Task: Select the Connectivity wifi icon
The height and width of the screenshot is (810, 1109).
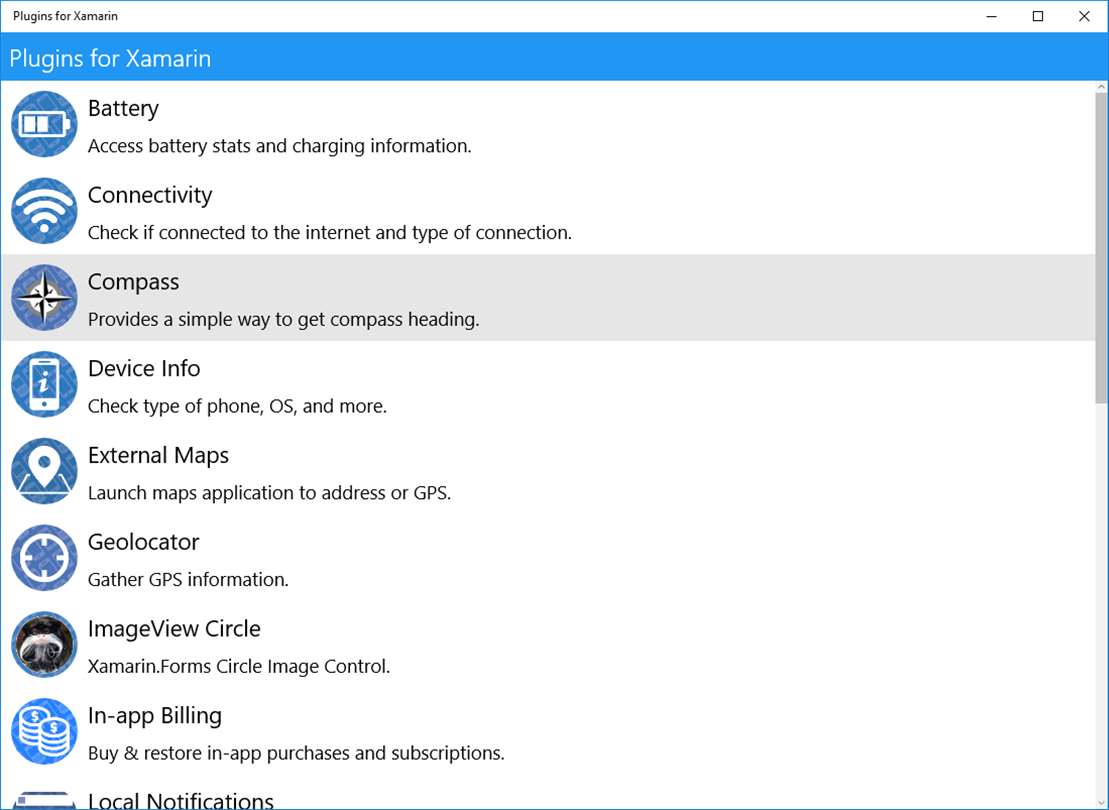Action: pyautogui.click(x=44, y=211)
